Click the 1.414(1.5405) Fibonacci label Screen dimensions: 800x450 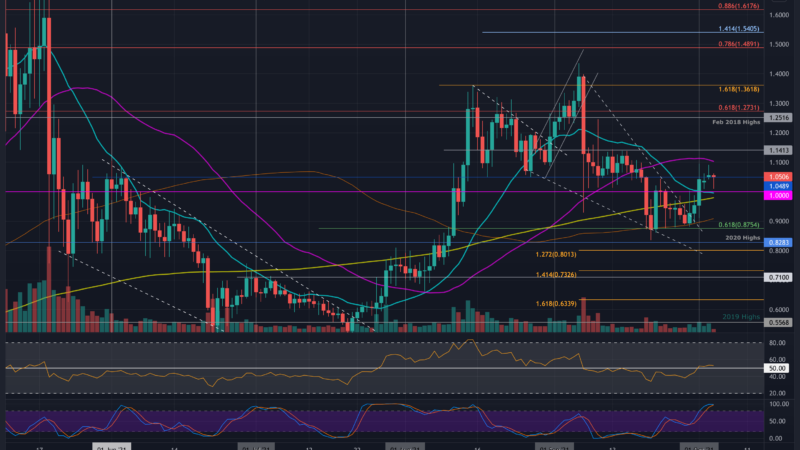pyautogui.click(x=738, y=29)
